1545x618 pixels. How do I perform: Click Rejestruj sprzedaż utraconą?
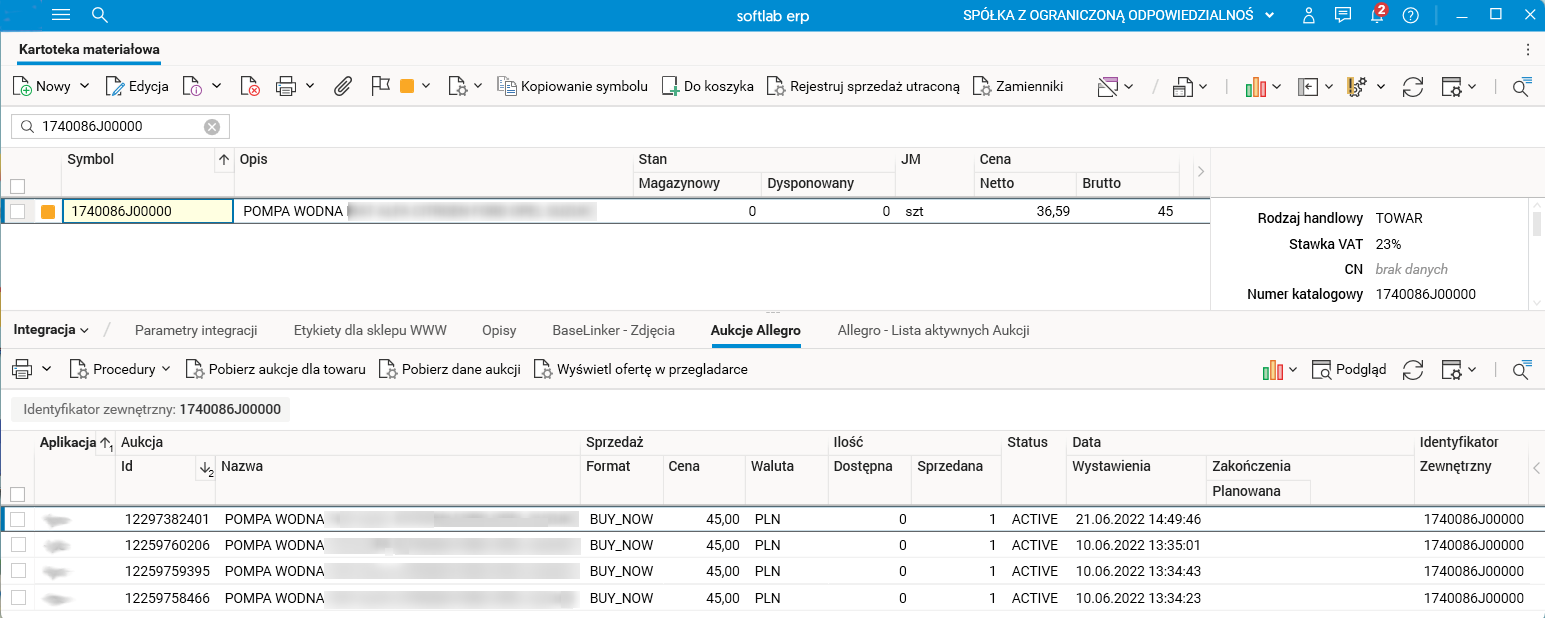(x=866, y=86)
